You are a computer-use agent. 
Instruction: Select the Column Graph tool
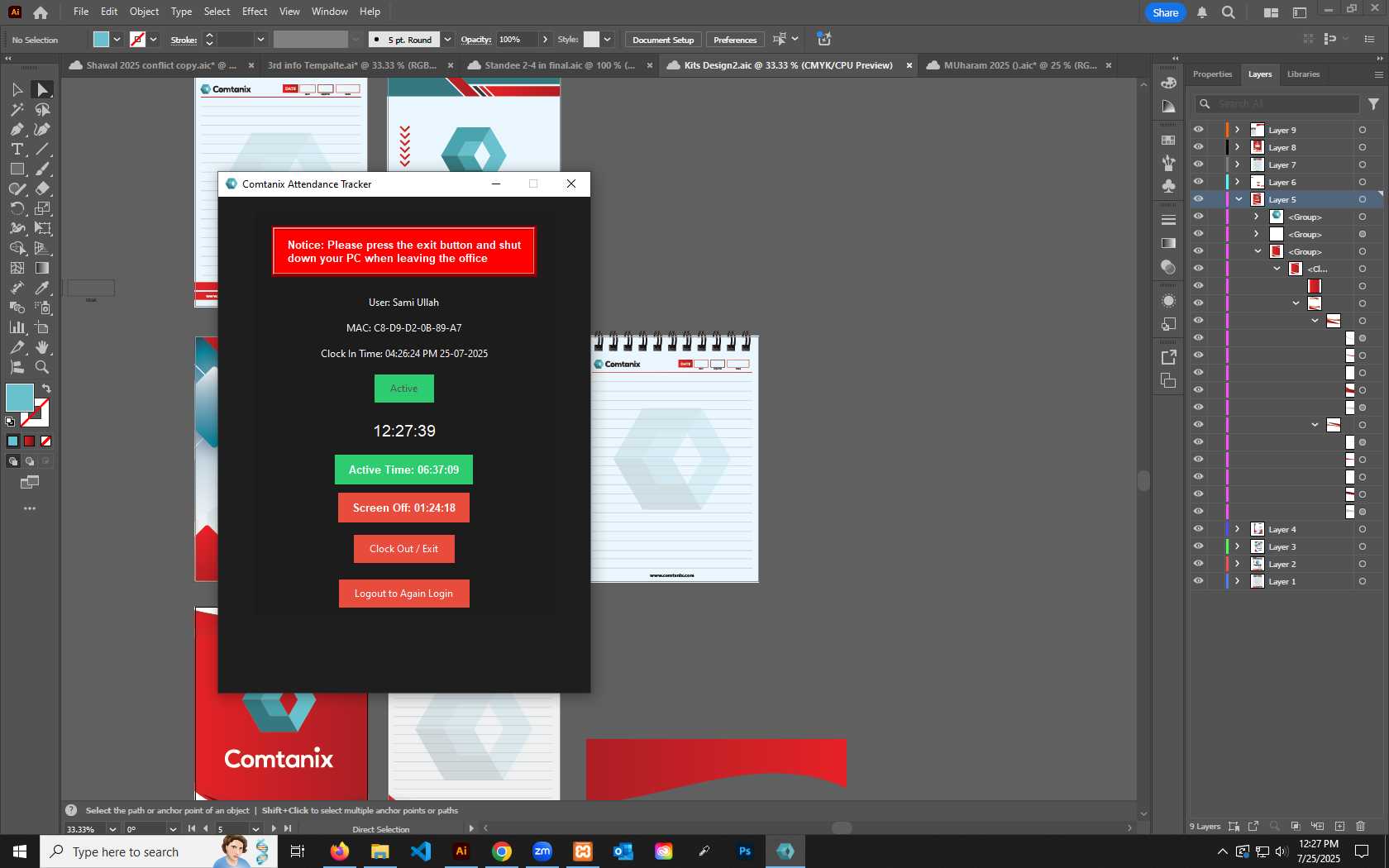pos(17,327)
